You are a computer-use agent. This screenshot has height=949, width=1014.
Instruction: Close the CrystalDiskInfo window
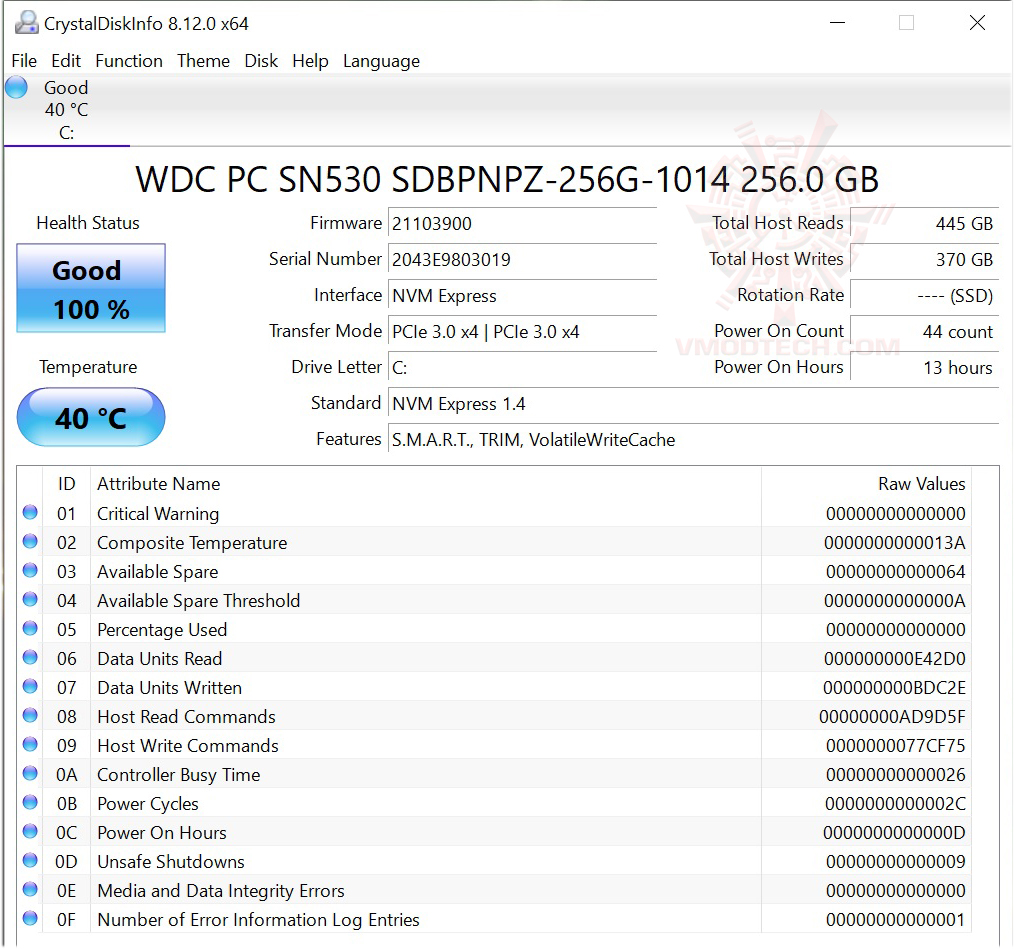point(977,23)
